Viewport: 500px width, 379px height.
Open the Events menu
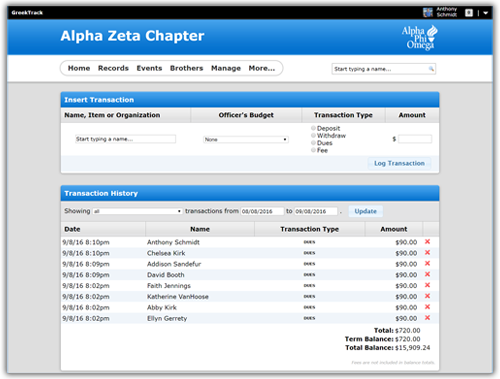(x=149, y=68)
